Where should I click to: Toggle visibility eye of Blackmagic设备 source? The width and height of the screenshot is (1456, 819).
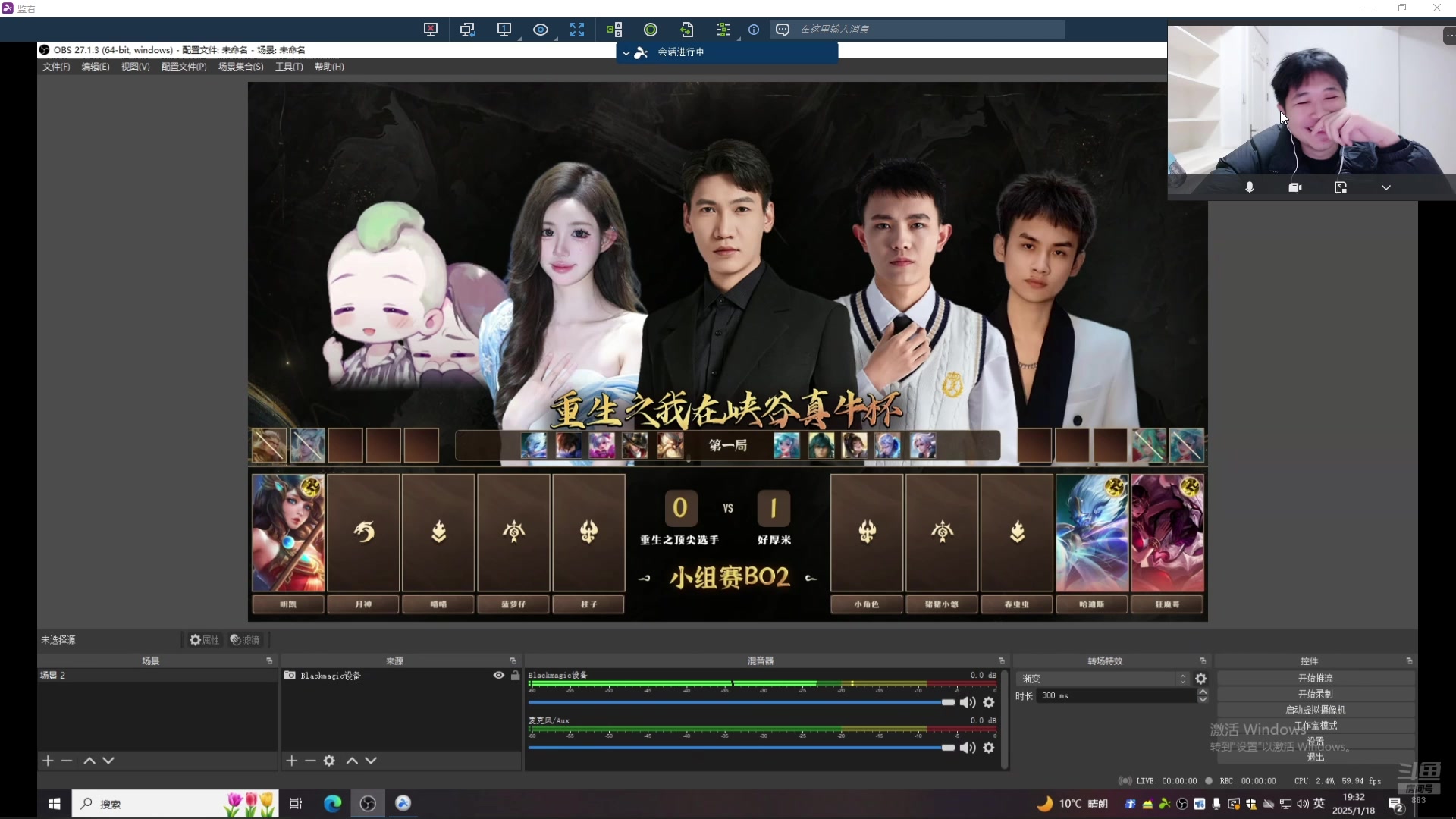498,675
